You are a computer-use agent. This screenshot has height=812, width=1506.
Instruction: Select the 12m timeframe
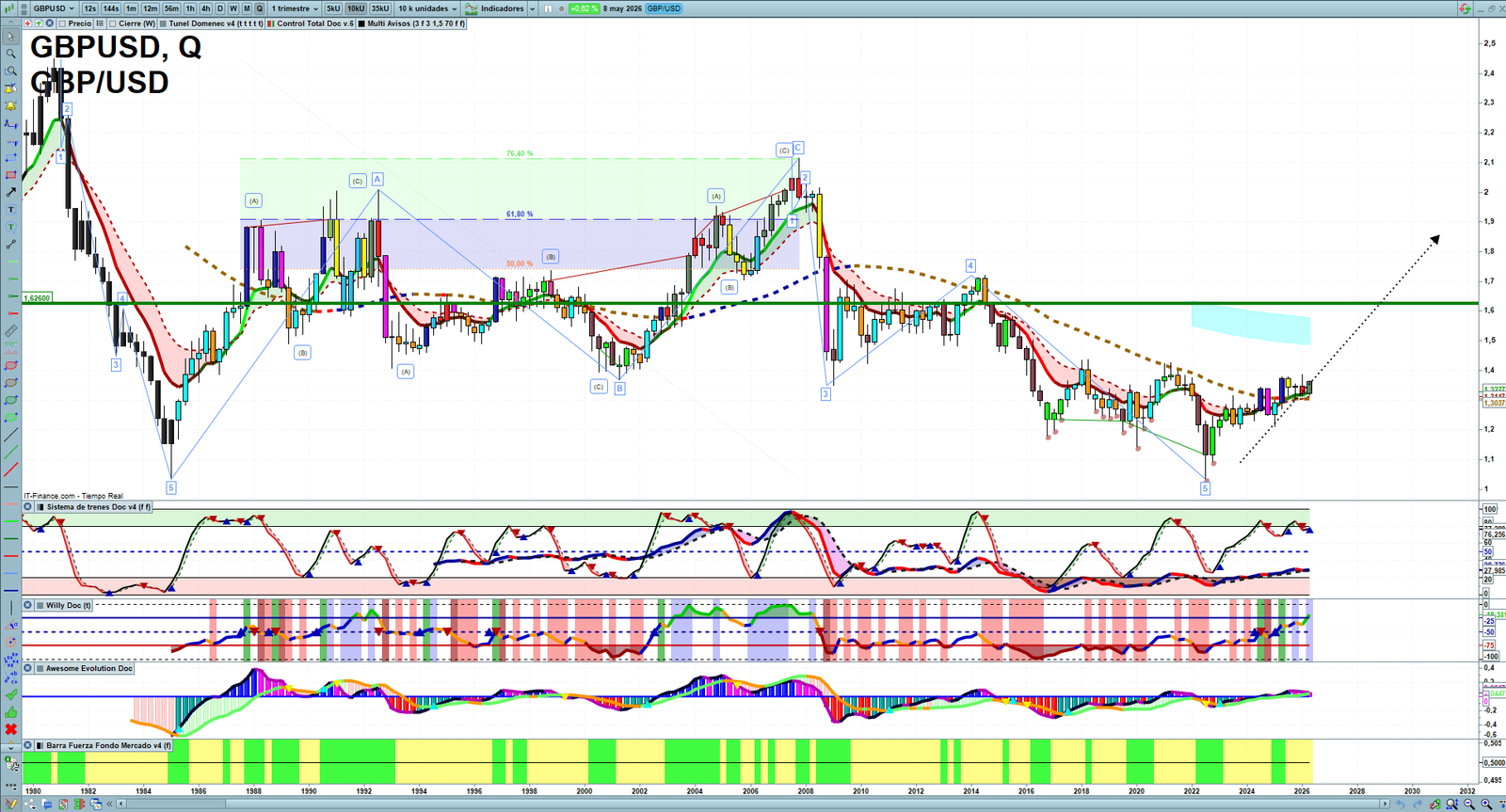[151, 8]
